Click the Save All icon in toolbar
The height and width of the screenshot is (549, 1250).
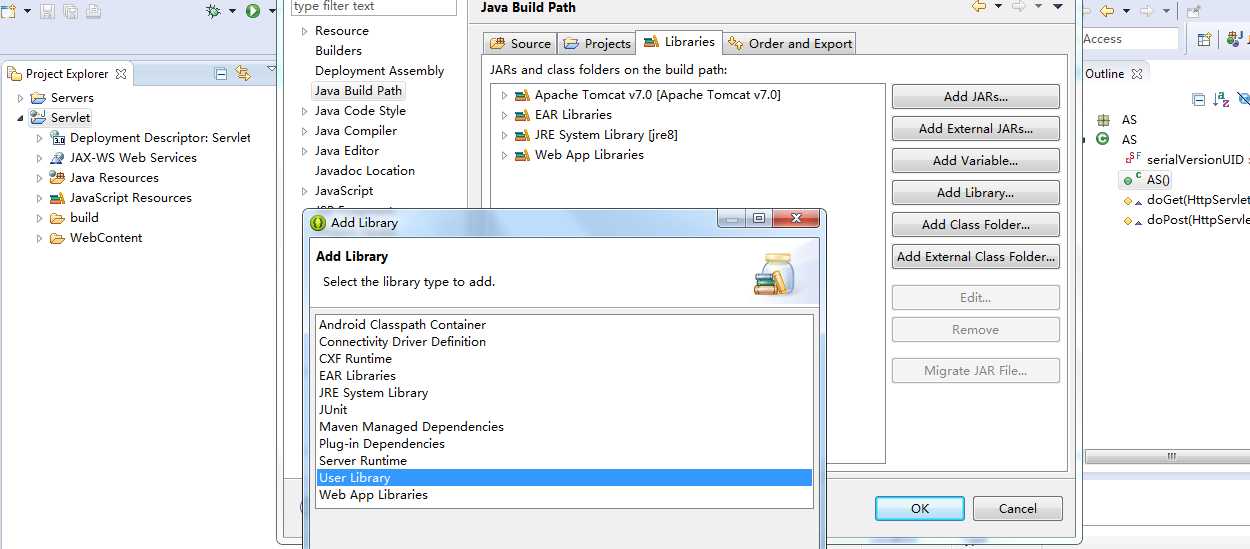70,11
